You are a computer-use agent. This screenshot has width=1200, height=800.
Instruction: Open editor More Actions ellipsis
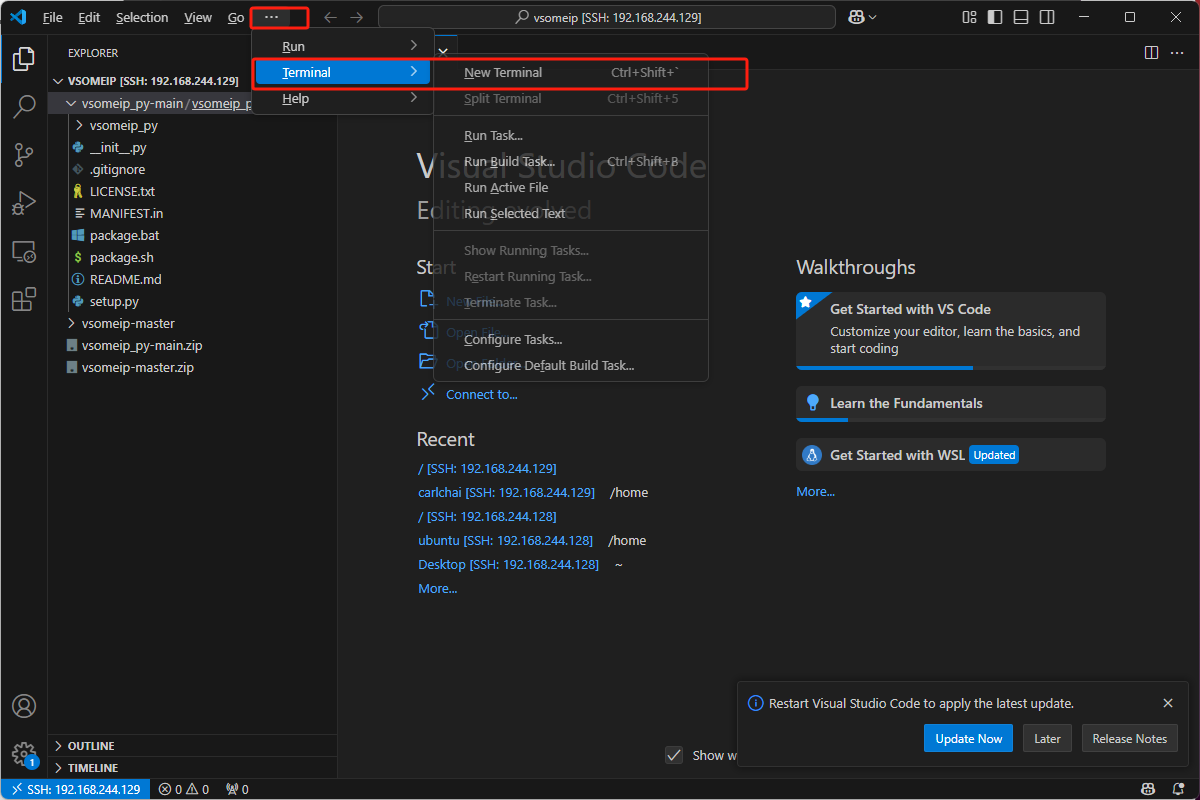click(x=1178, y=52)
